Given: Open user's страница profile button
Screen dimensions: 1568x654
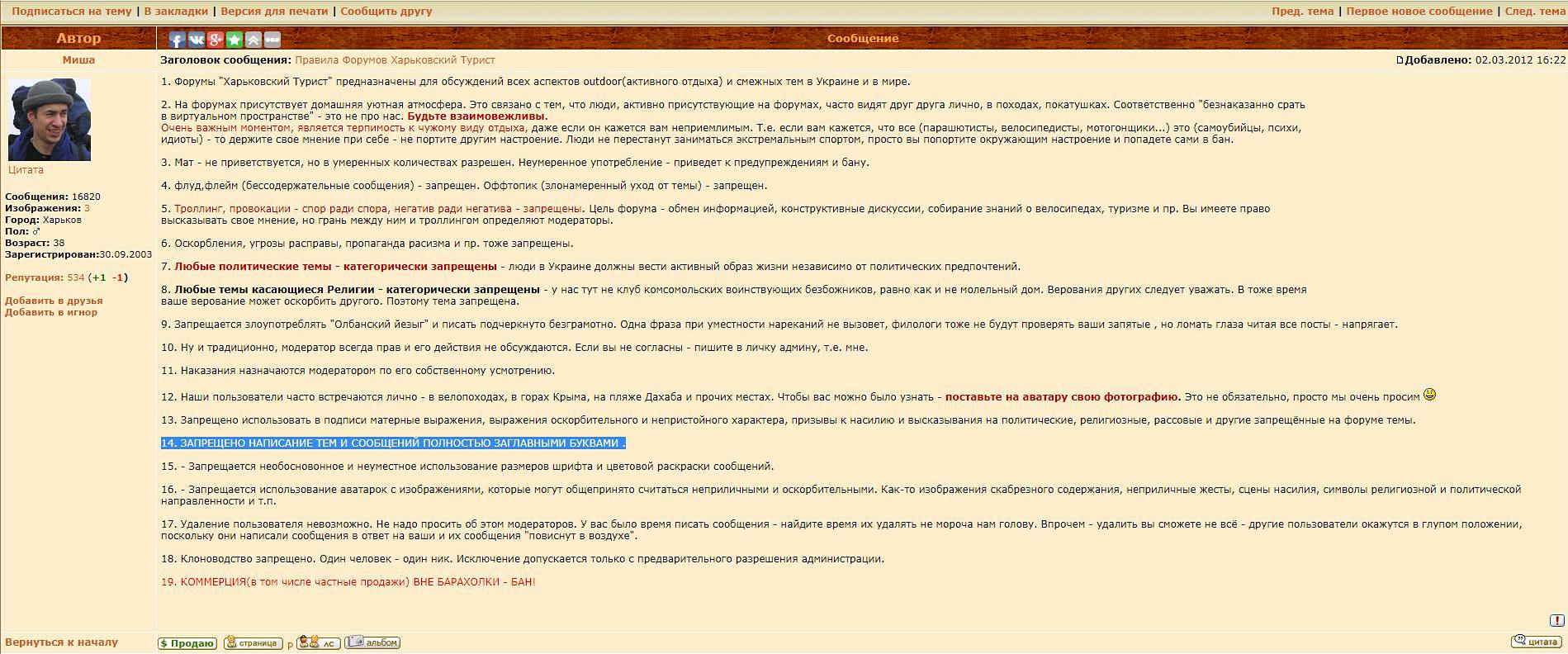Looking at the screenshot, I should coord(253,643).
